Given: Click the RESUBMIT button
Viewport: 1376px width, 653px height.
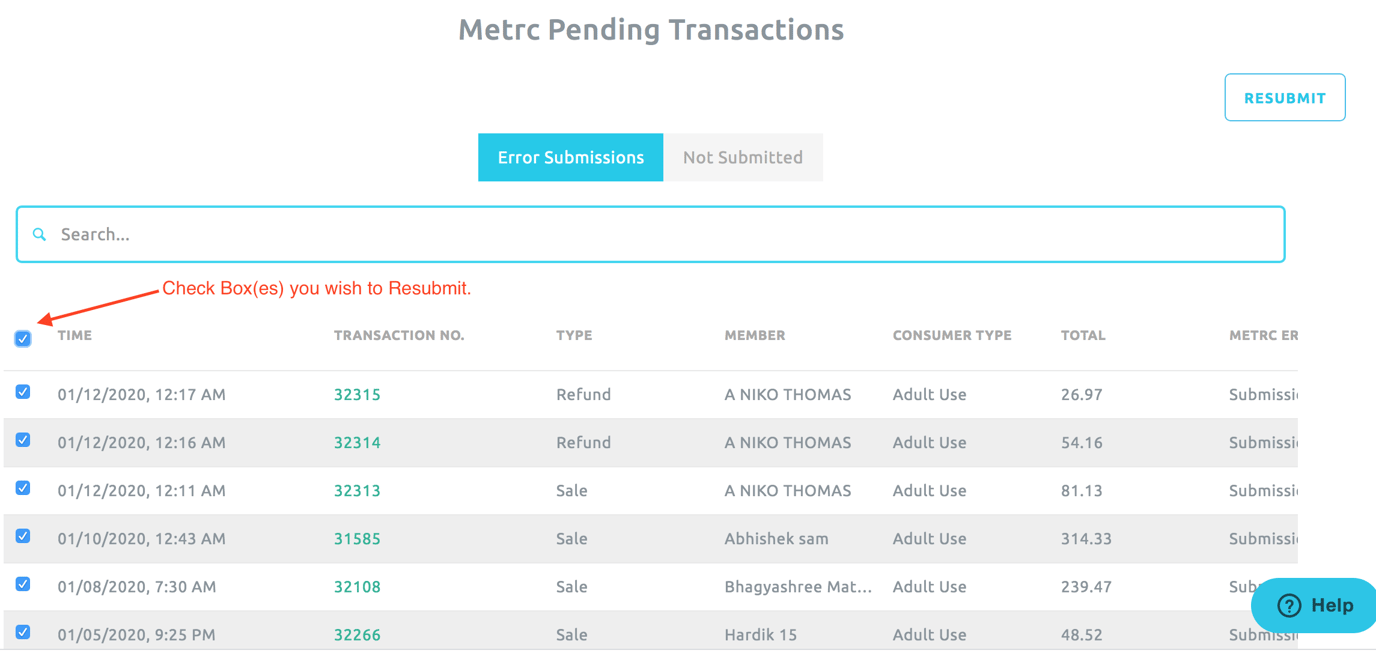Looking at the screenshot, I should [x=1284, y=97].
